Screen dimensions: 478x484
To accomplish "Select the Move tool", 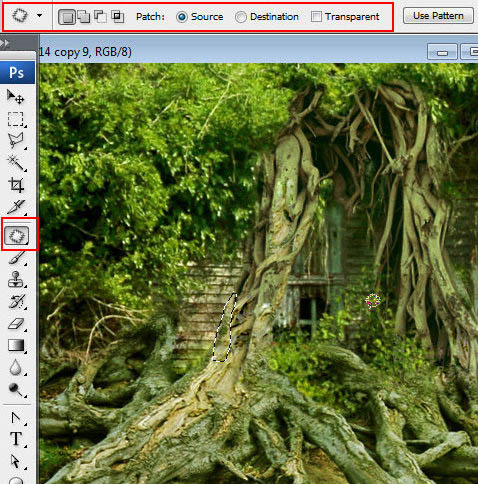I will tap(16, 97).
